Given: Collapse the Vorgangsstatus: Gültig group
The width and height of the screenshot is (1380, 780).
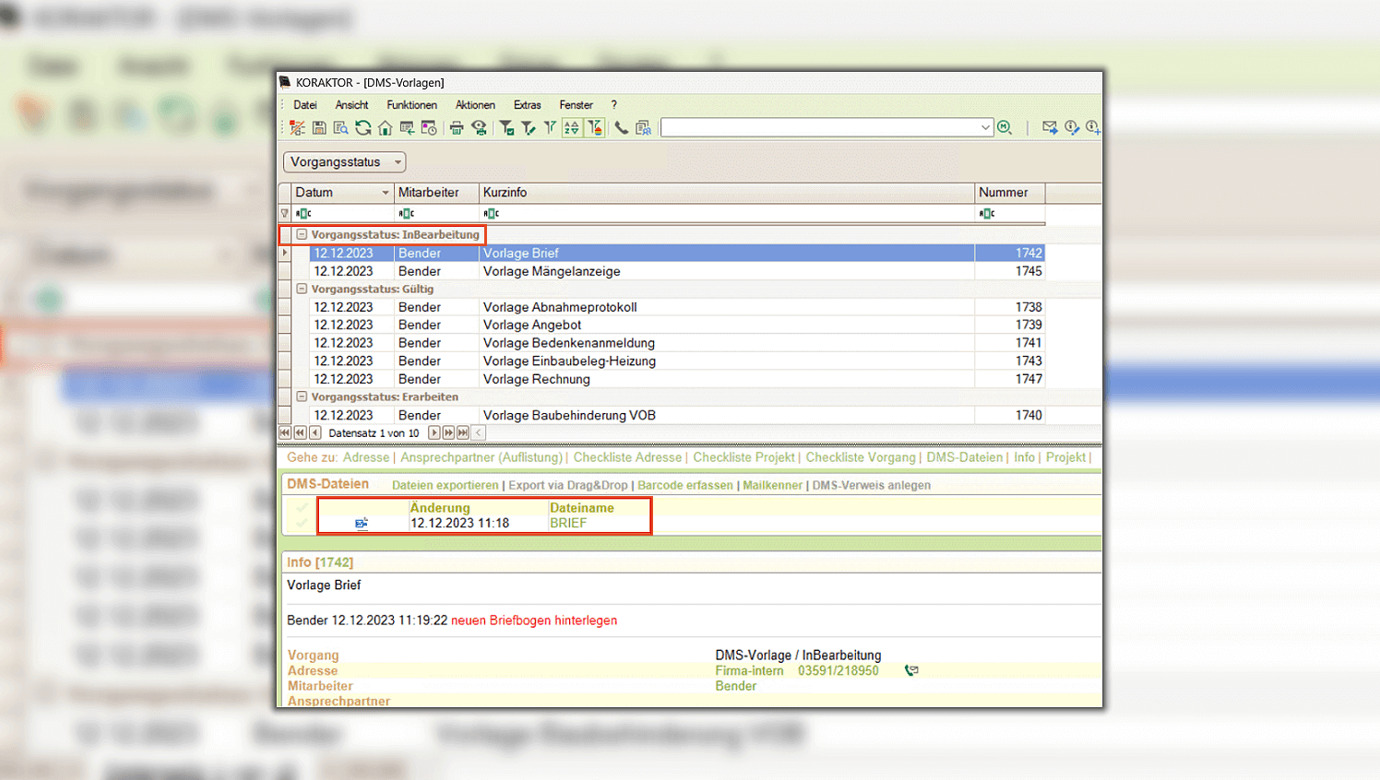Looking at the screenshot, I should click(x=301, y=289).
